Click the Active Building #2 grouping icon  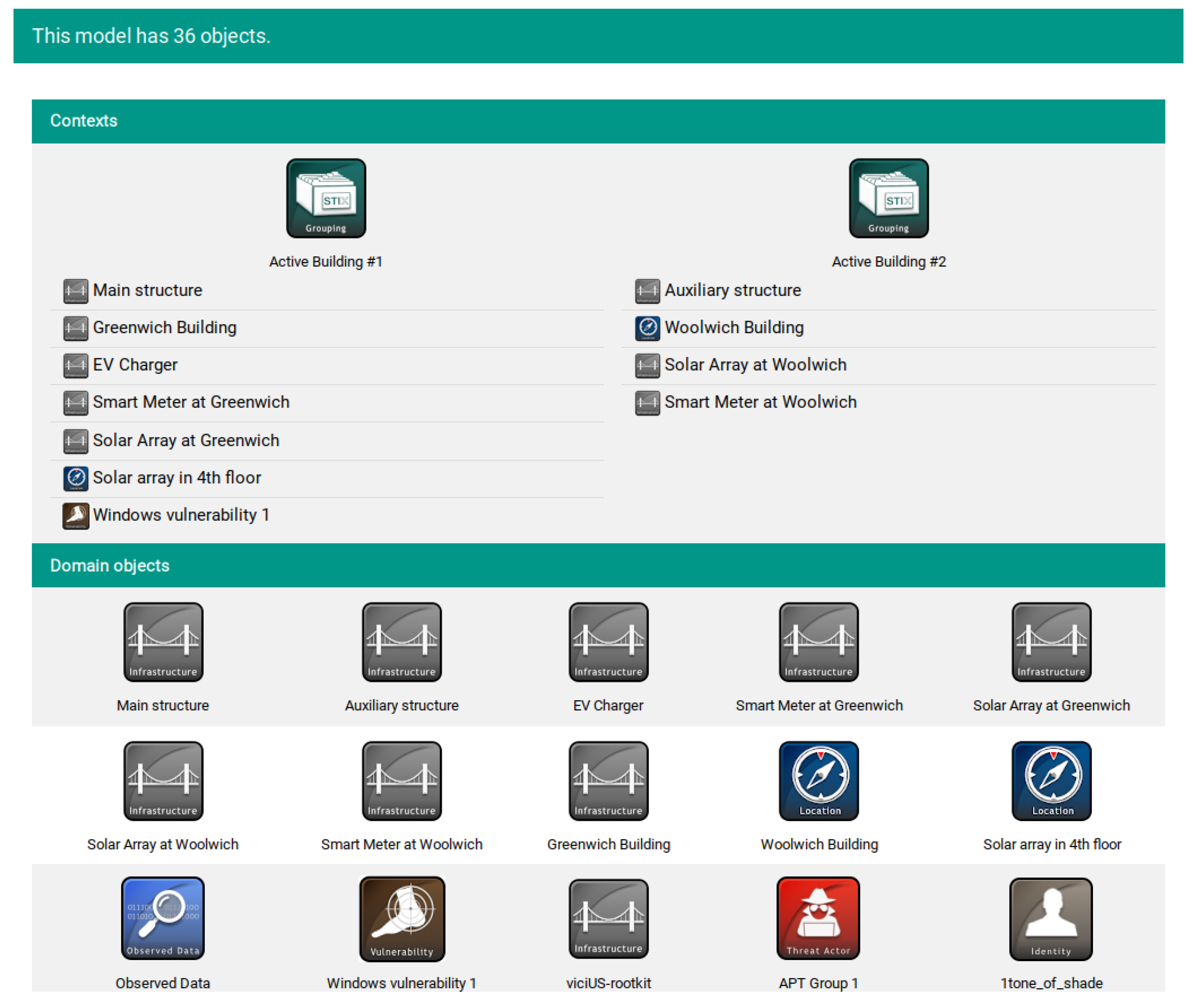888,198
